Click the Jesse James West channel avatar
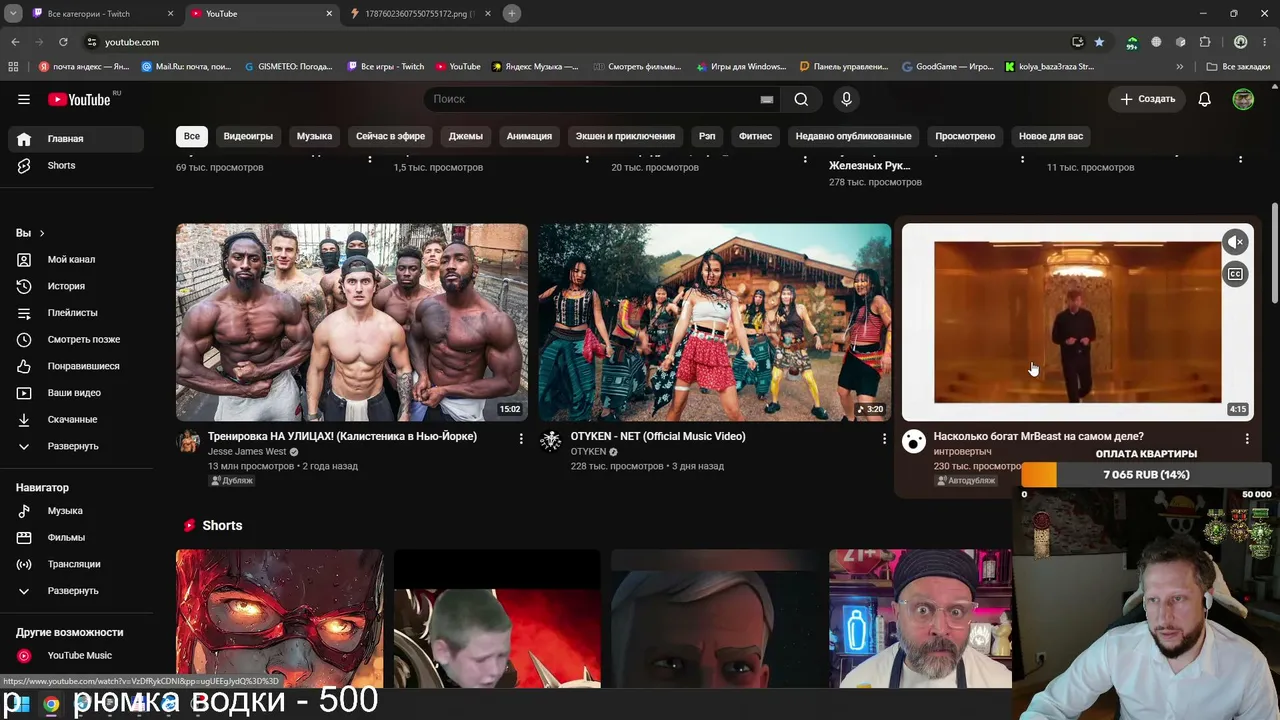The width and height of the screenshot is (1280, 720). point(189,441)
